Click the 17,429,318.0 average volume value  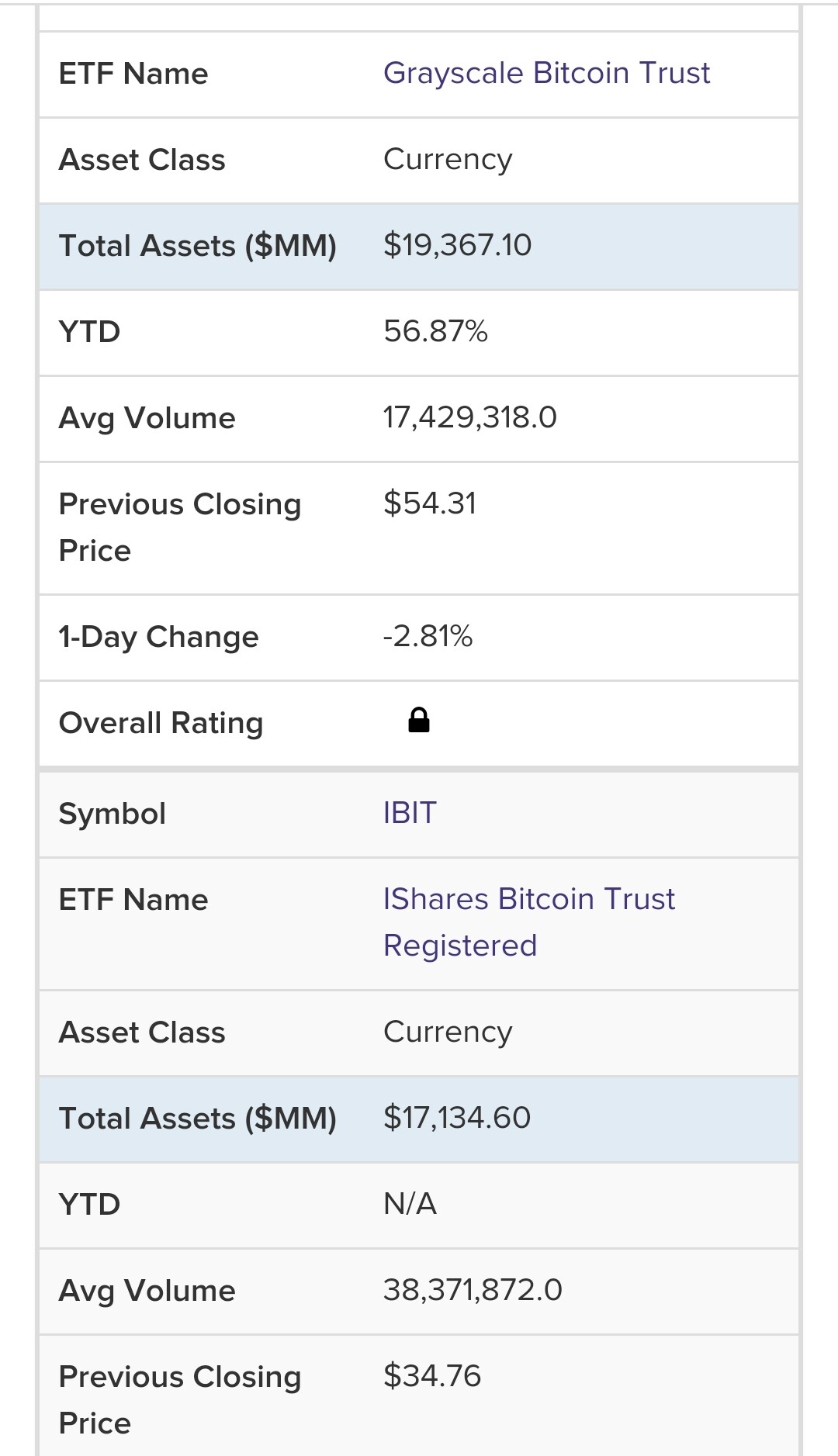click(469, 417)
